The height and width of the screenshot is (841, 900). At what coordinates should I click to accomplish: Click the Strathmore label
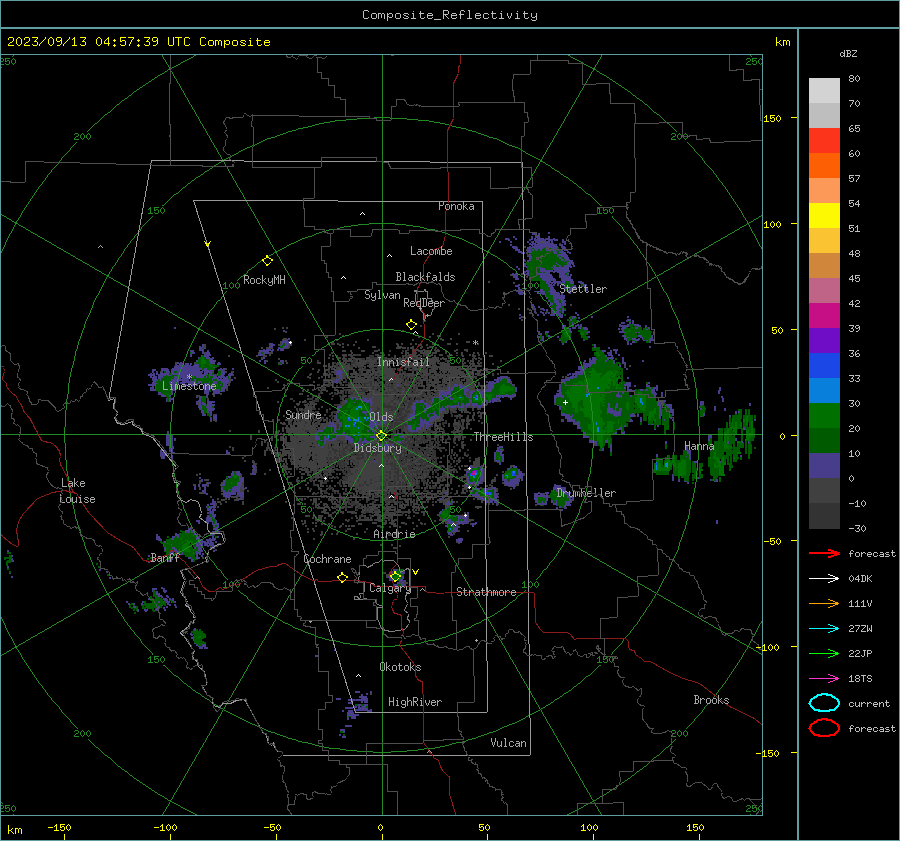click(x=486, y=592)
